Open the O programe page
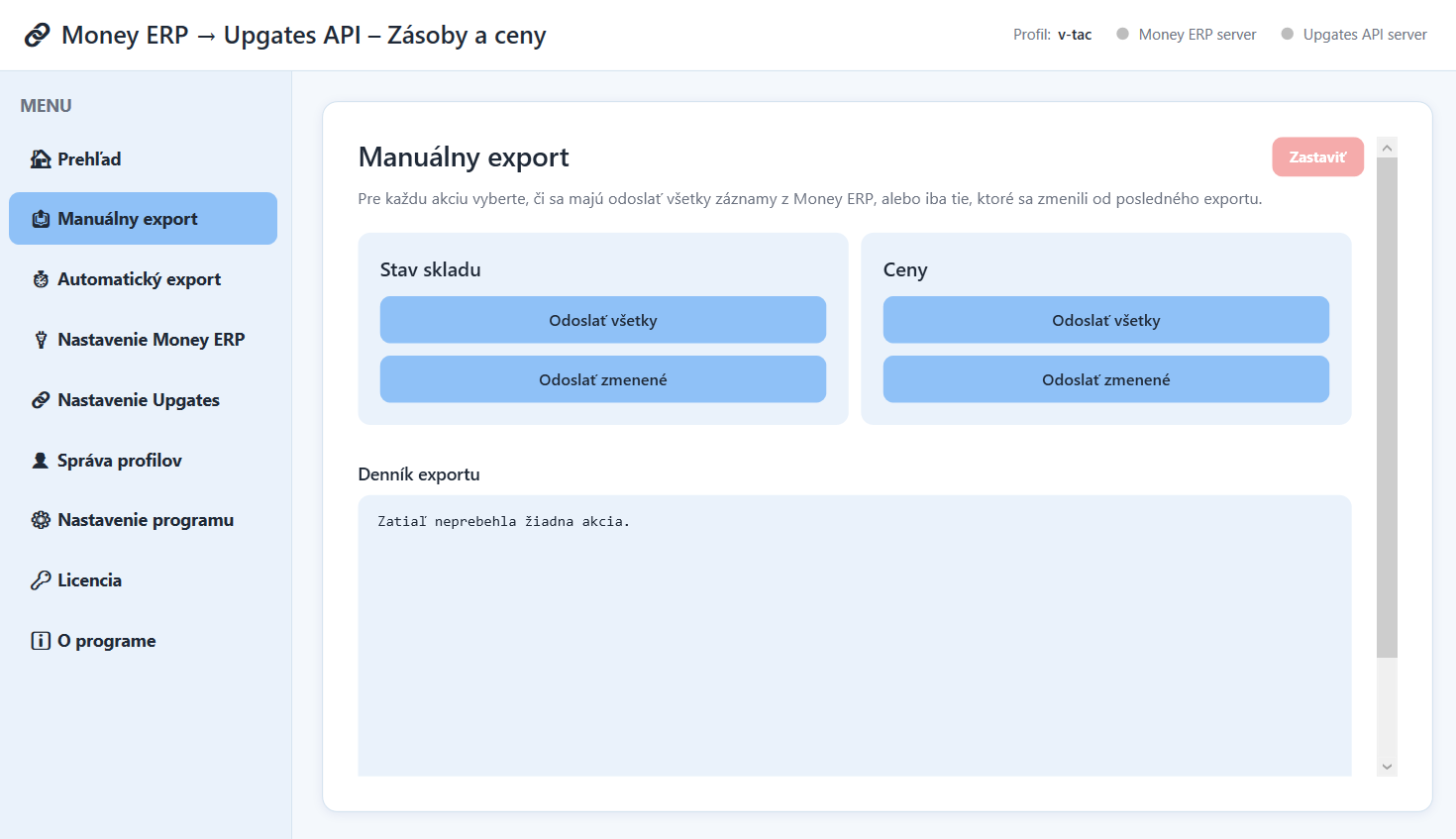The image size is (1456, 839). click(x=143, y=641)
